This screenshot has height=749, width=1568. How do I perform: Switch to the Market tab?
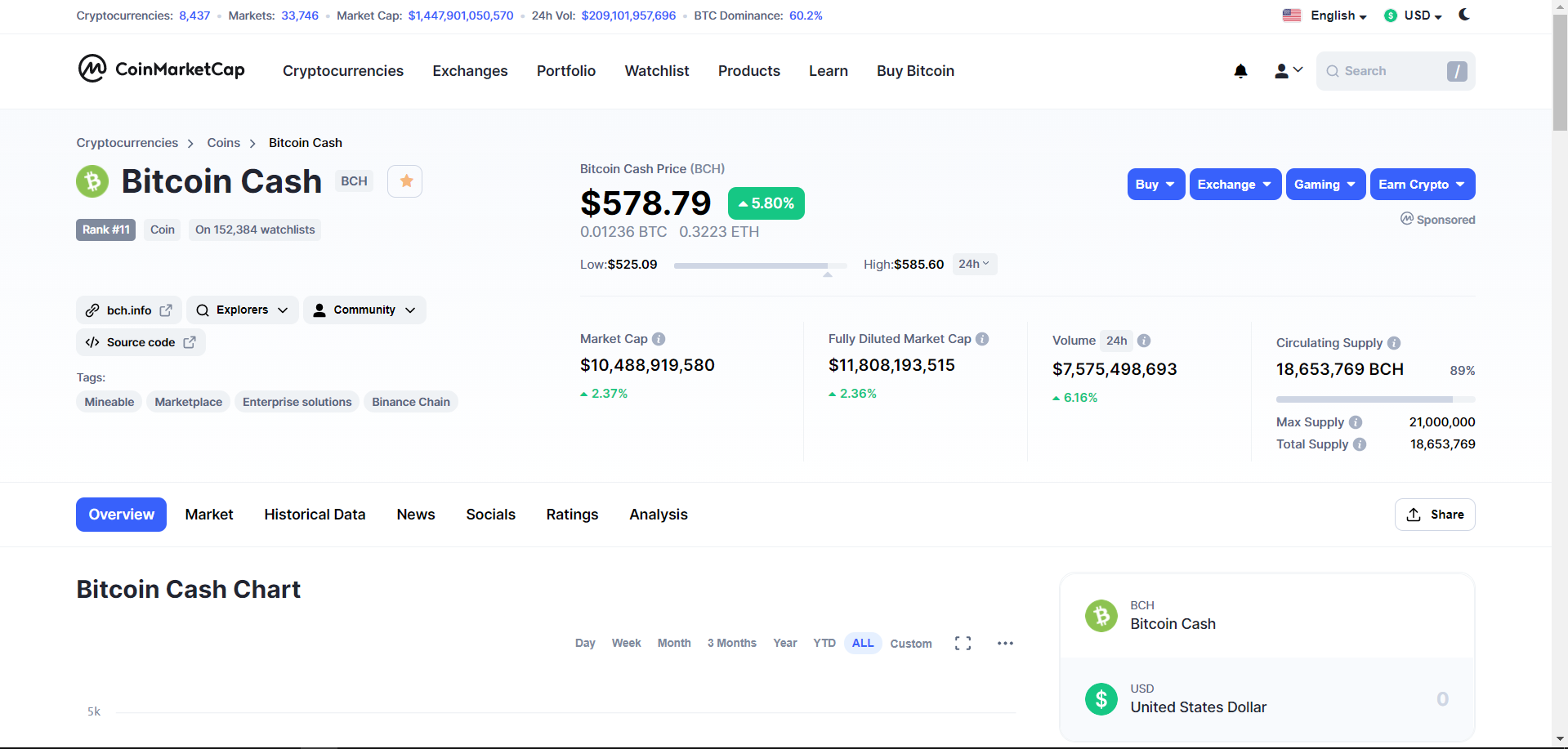point(209,515)
